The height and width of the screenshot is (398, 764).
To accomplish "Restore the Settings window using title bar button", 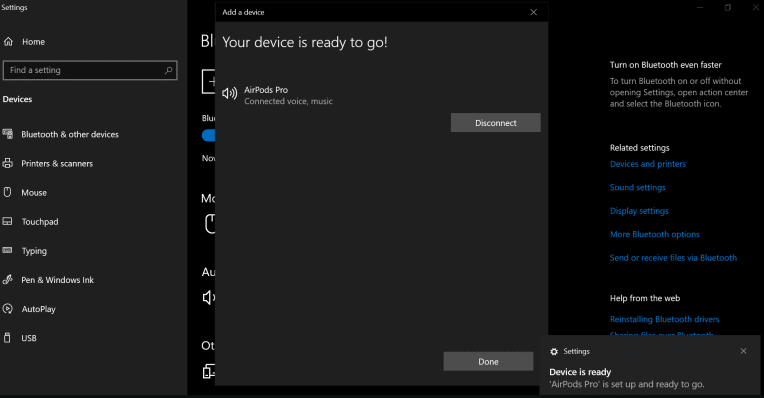I will point(727,7).
